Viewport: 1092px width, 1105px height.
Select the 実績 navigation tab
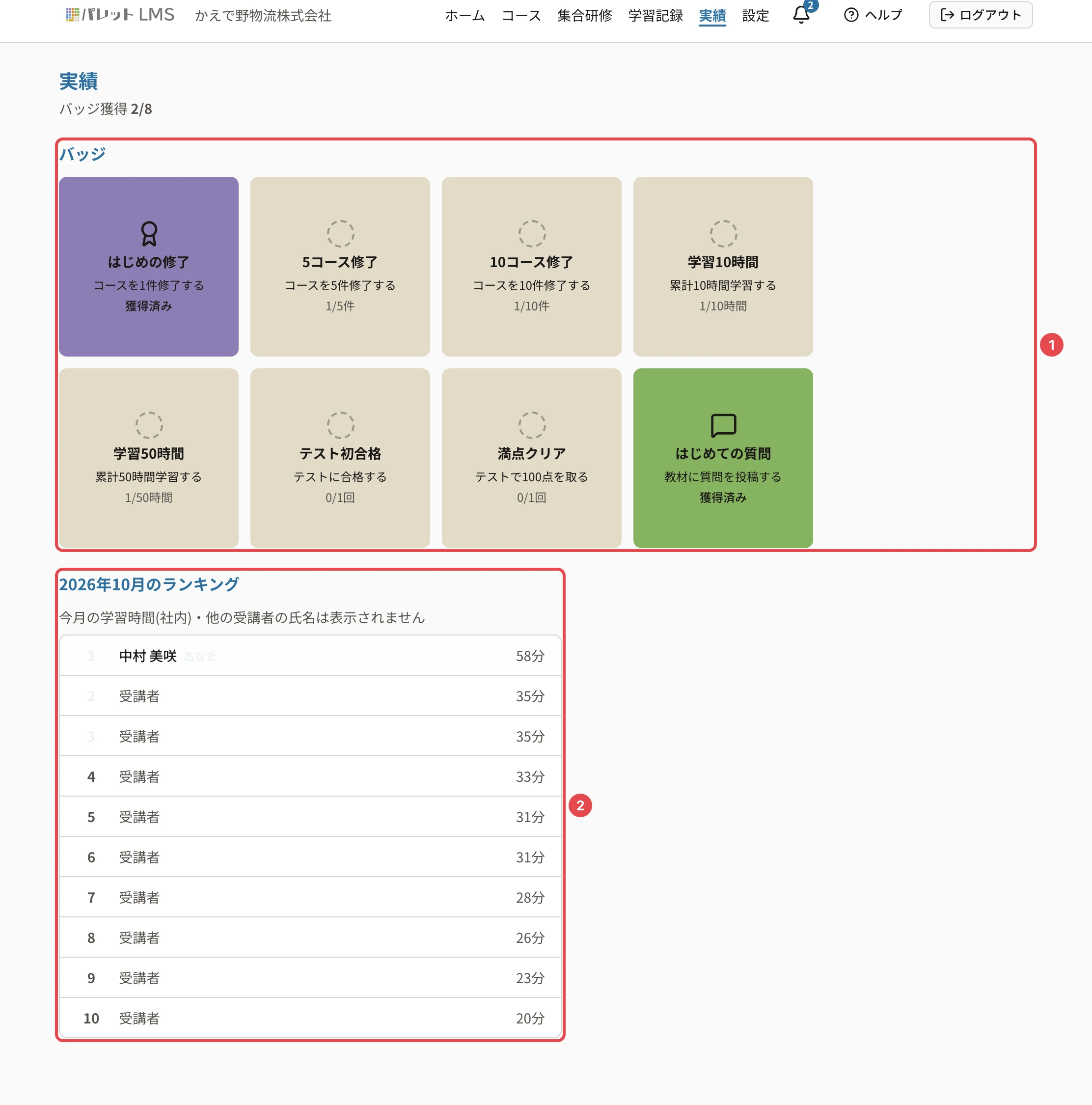pos(712,15)
